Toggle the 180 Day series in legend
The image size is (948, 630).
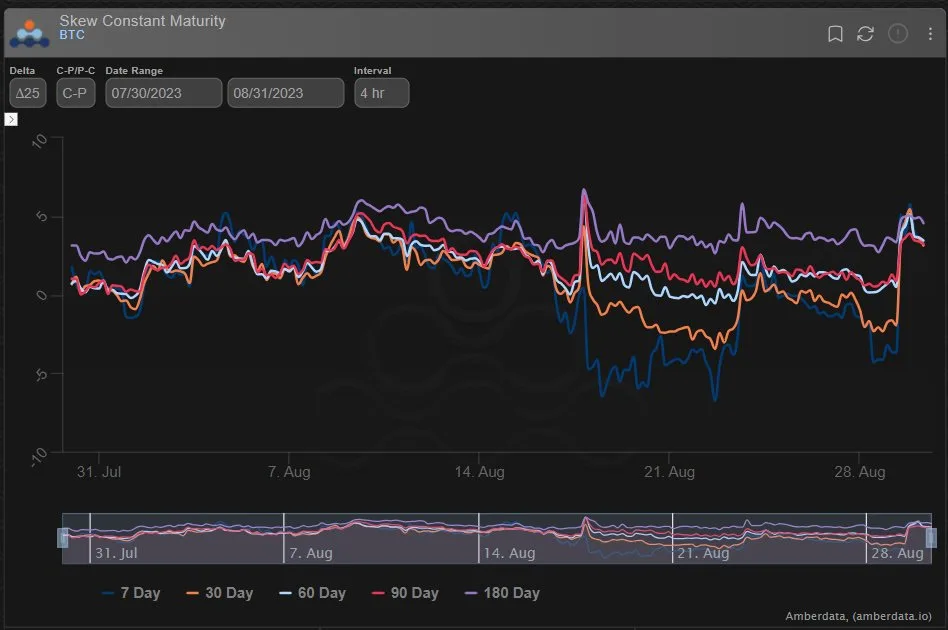click(502, 593)
